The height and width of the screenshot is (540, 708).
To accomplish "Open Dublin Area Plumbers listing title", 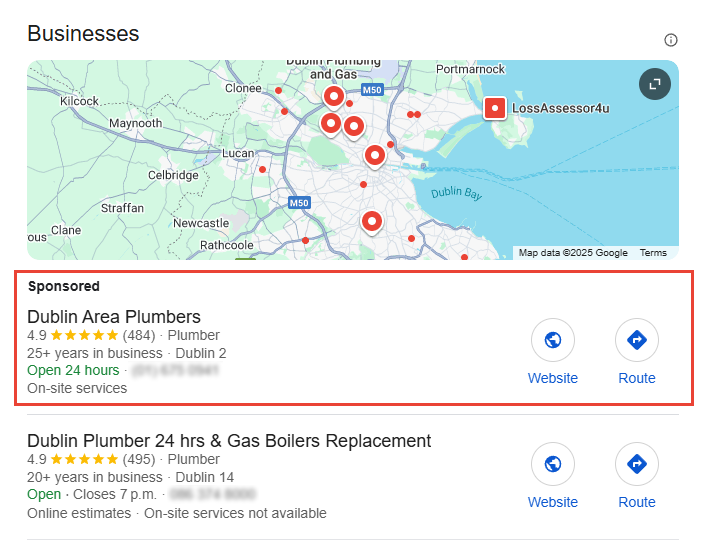I will (x=114, y=317).
